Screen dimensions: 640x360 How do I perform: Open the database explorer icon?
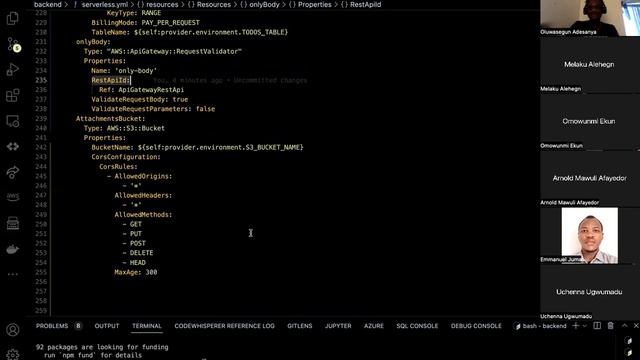pos(13,223)
